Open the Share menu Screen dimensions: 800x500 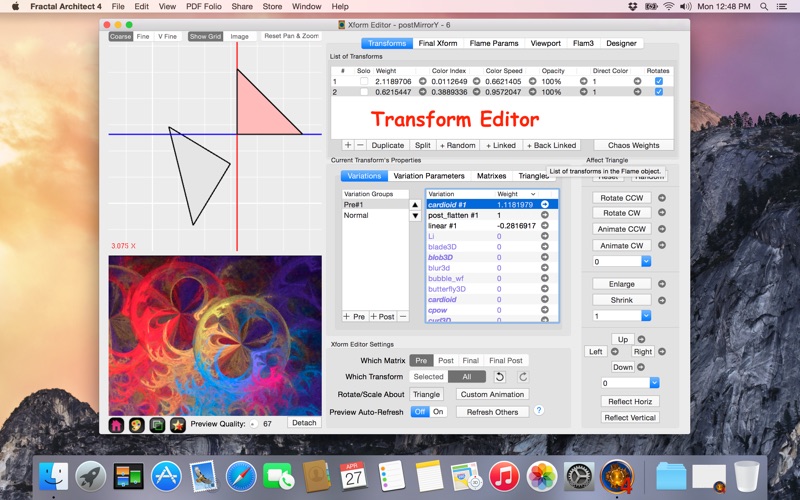pyautogui.click(x=242, y=6)
